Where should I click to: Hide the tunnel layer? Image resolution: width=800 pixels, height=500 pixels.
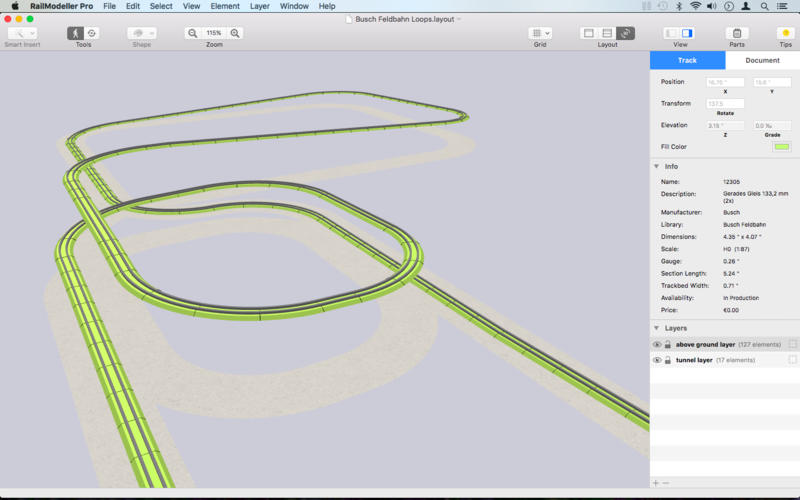pos(657,360)
